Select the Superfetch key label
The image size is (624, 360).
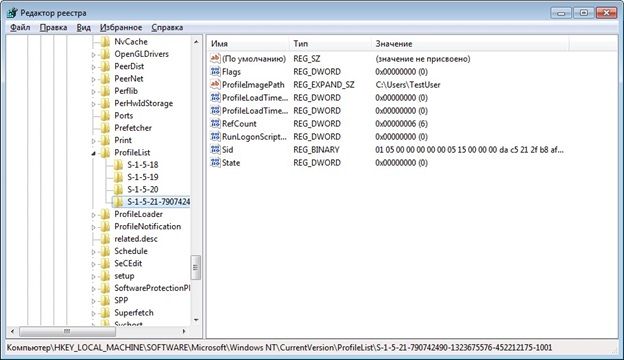point(134,313)
